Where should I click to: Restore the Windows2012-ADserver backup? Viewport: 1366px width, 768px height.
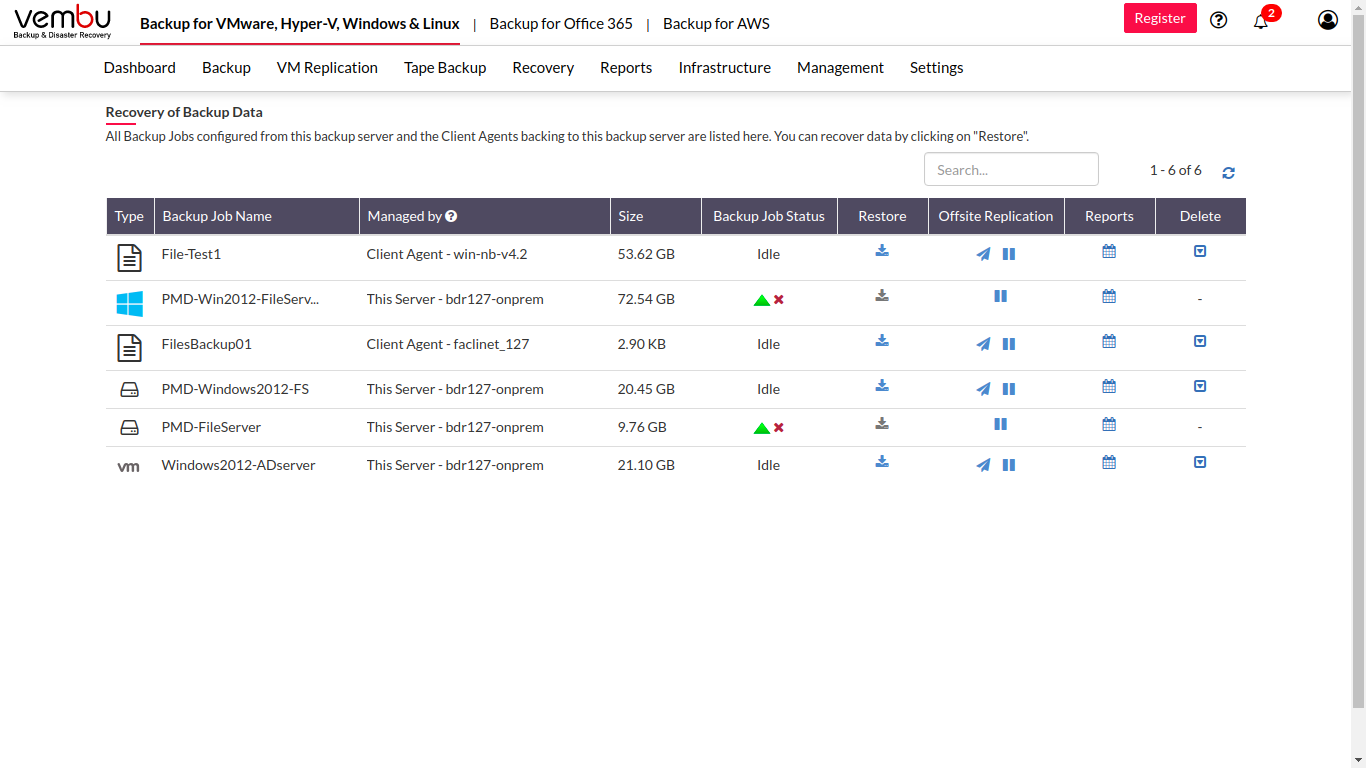tap(882, 462)
